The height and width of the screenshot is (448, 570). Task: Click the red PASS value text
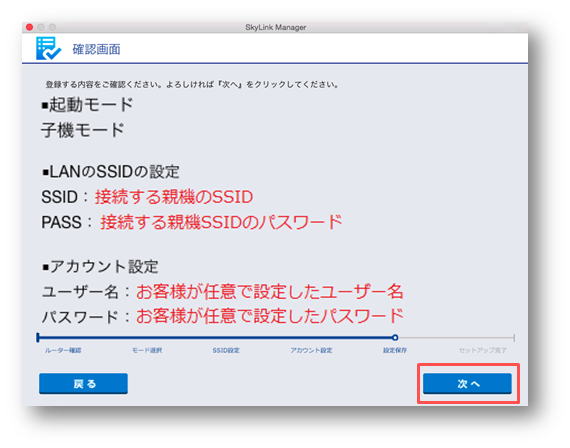(x=221, y=222)
